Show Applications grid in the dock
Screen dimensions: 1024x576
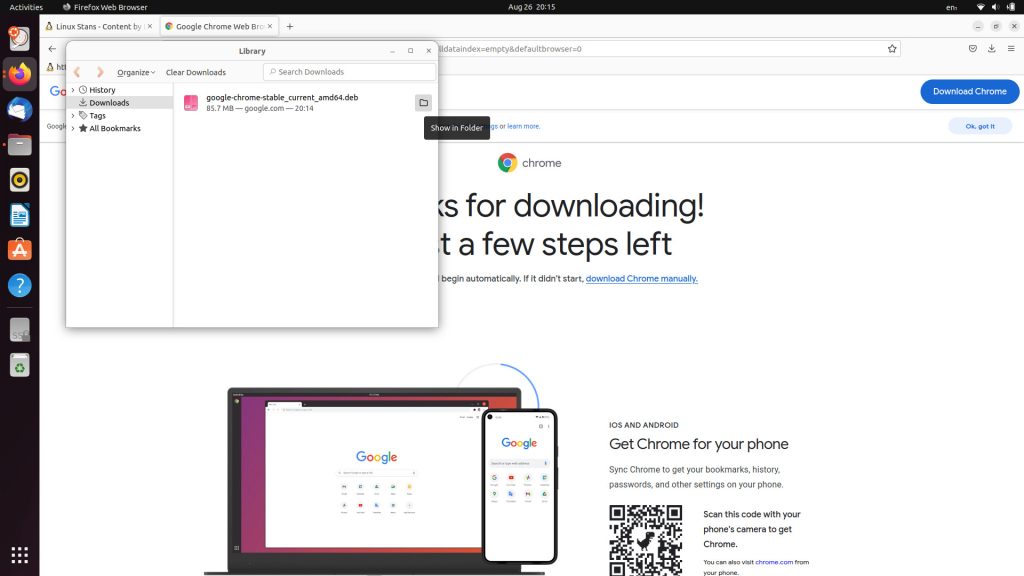click(x=20, y=555)
